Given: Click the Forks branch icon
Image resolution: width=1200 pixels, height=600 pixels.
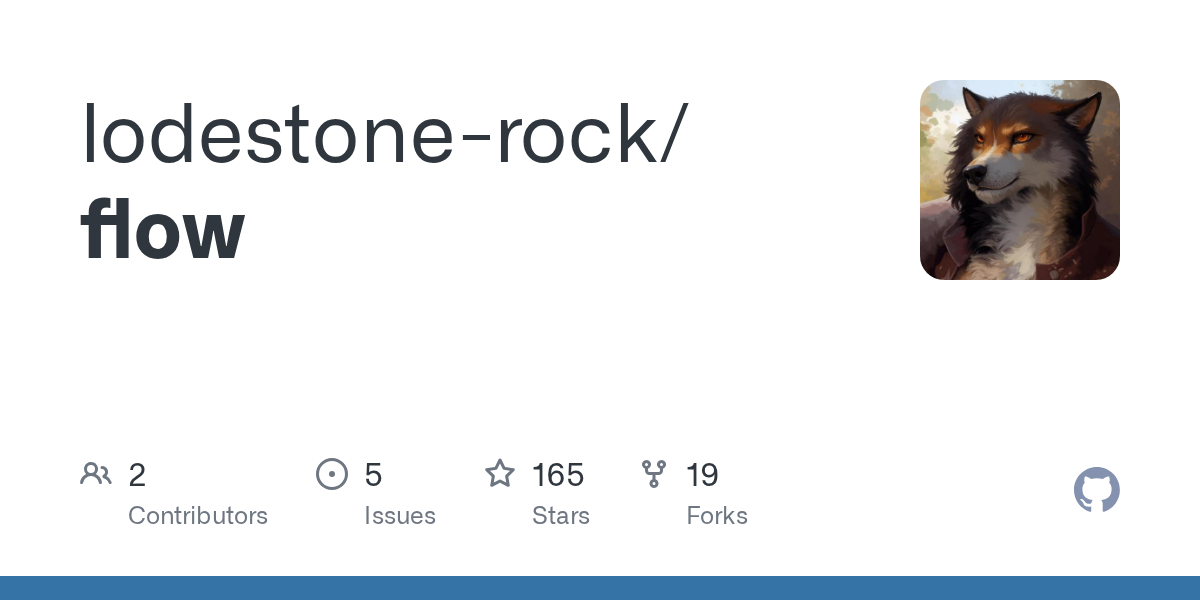Looking at the screenshot, I should point(654,474).
